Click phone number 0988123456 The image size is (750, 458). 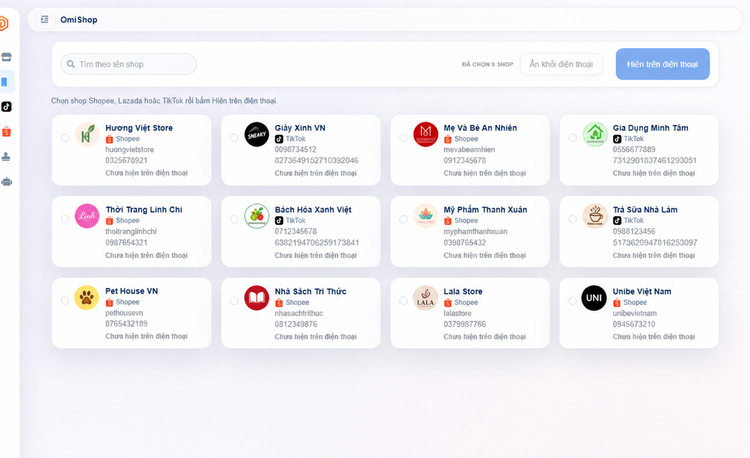(x=634, y=231)
